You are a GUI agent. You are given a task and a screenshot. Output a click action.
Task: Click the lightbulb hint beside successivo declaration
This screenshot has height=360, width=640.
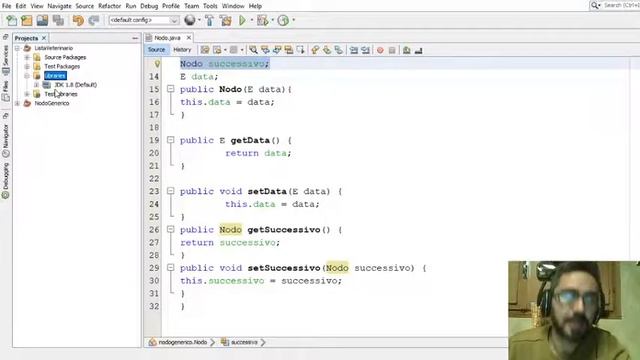tap(157, 64)
